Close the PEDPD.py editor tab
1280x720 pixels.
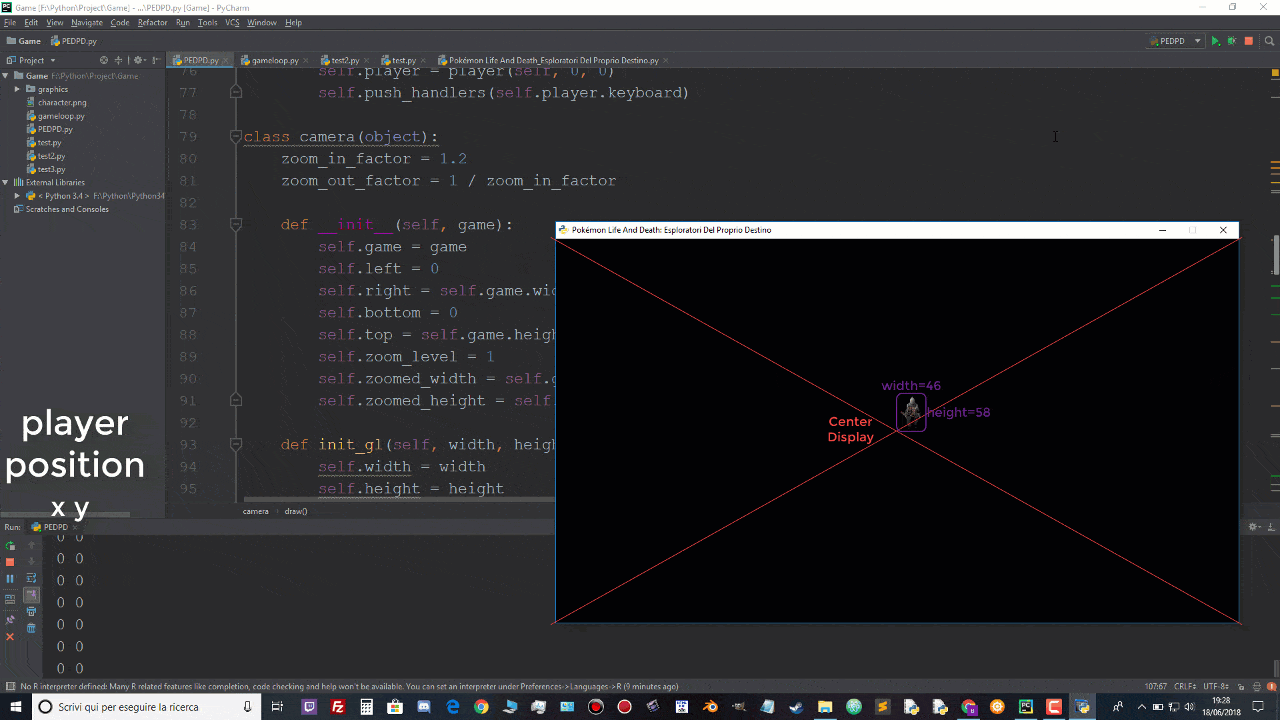coord(225,60)
